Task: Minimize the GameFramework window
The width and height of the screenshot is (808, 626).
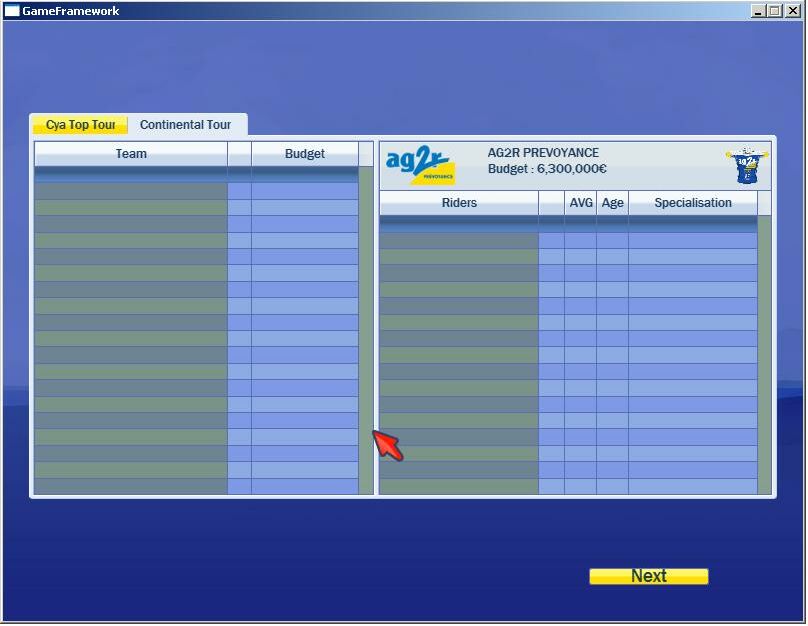Action: coord(759,11)
